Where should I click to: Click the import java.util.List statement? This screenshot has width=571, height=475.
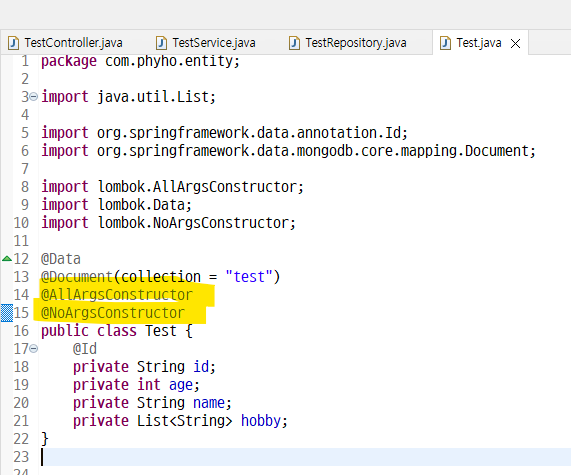click(x=128, y=97)
